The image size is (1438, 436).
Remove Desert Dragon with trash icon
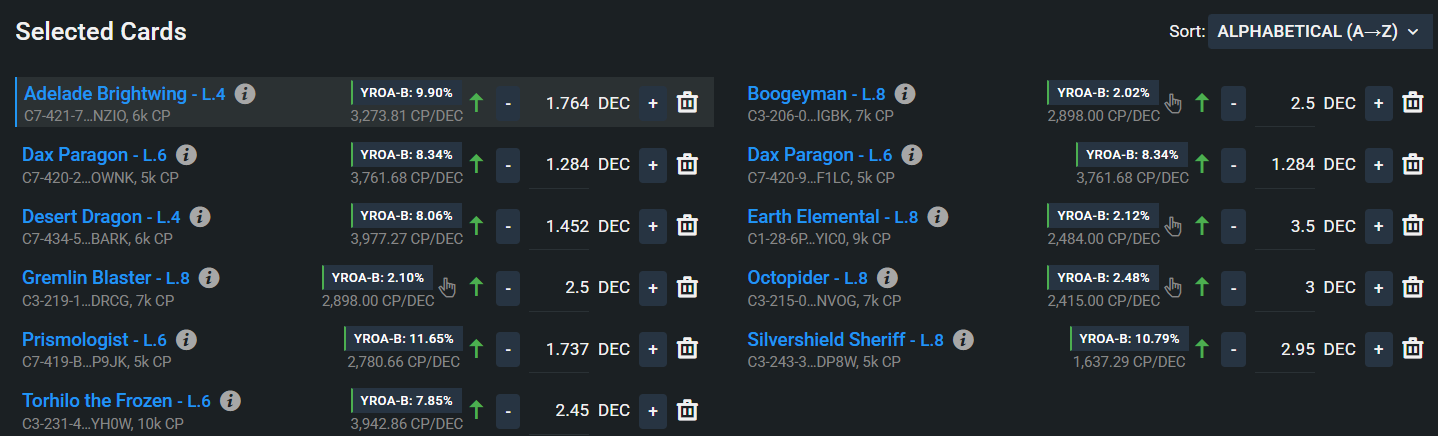coord(687,226)
